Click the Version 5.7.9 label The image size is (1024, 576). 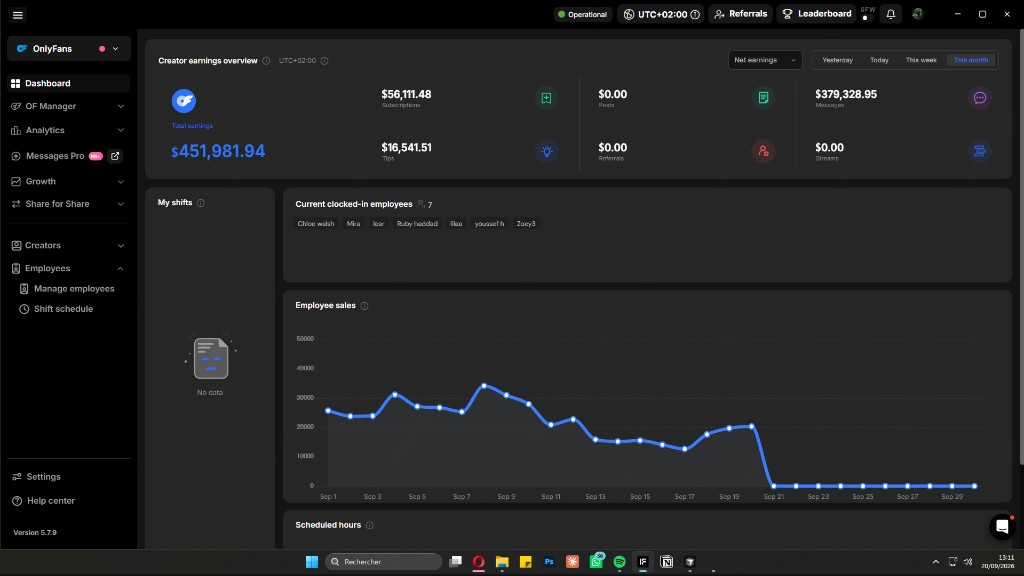35,533
